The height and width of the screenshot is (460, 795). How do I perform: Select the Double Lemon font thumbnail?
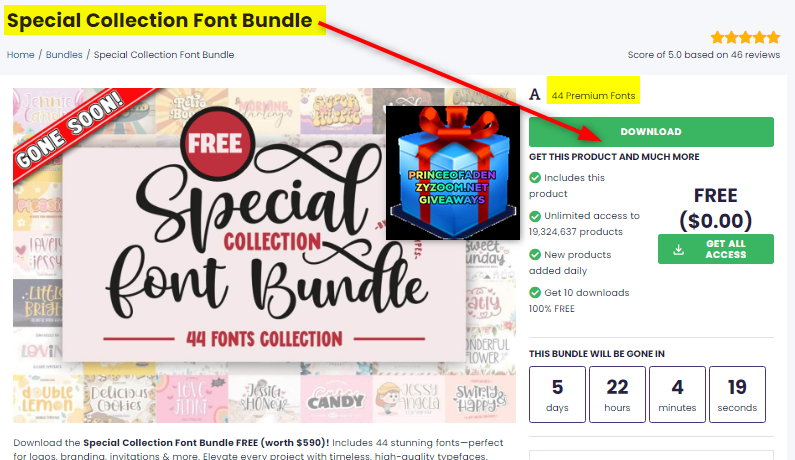[48, 399]
